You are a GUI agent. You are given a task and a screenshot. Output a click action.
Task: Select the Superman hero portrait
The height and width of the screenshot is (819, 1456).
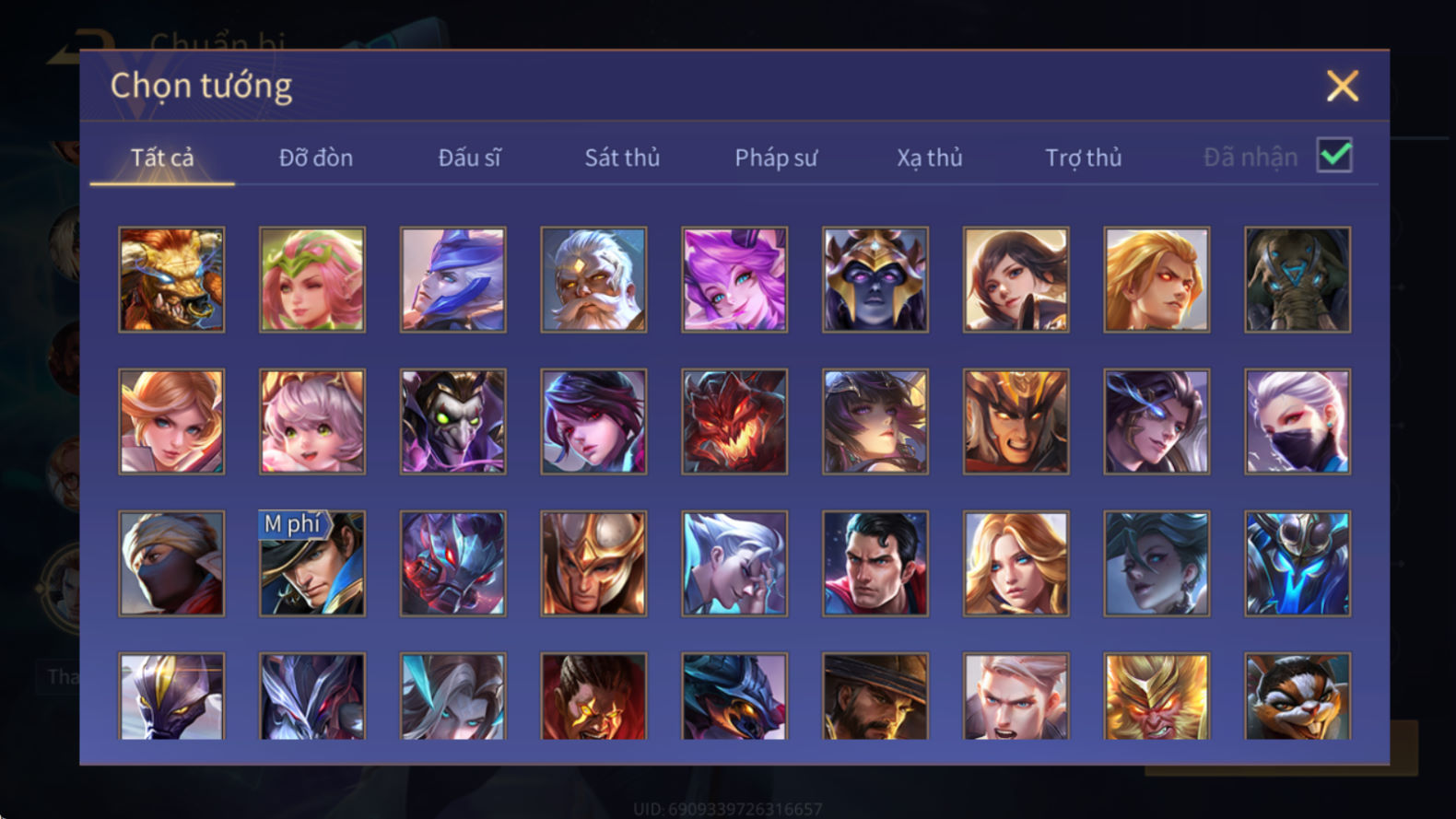click(x=875, y=563)
